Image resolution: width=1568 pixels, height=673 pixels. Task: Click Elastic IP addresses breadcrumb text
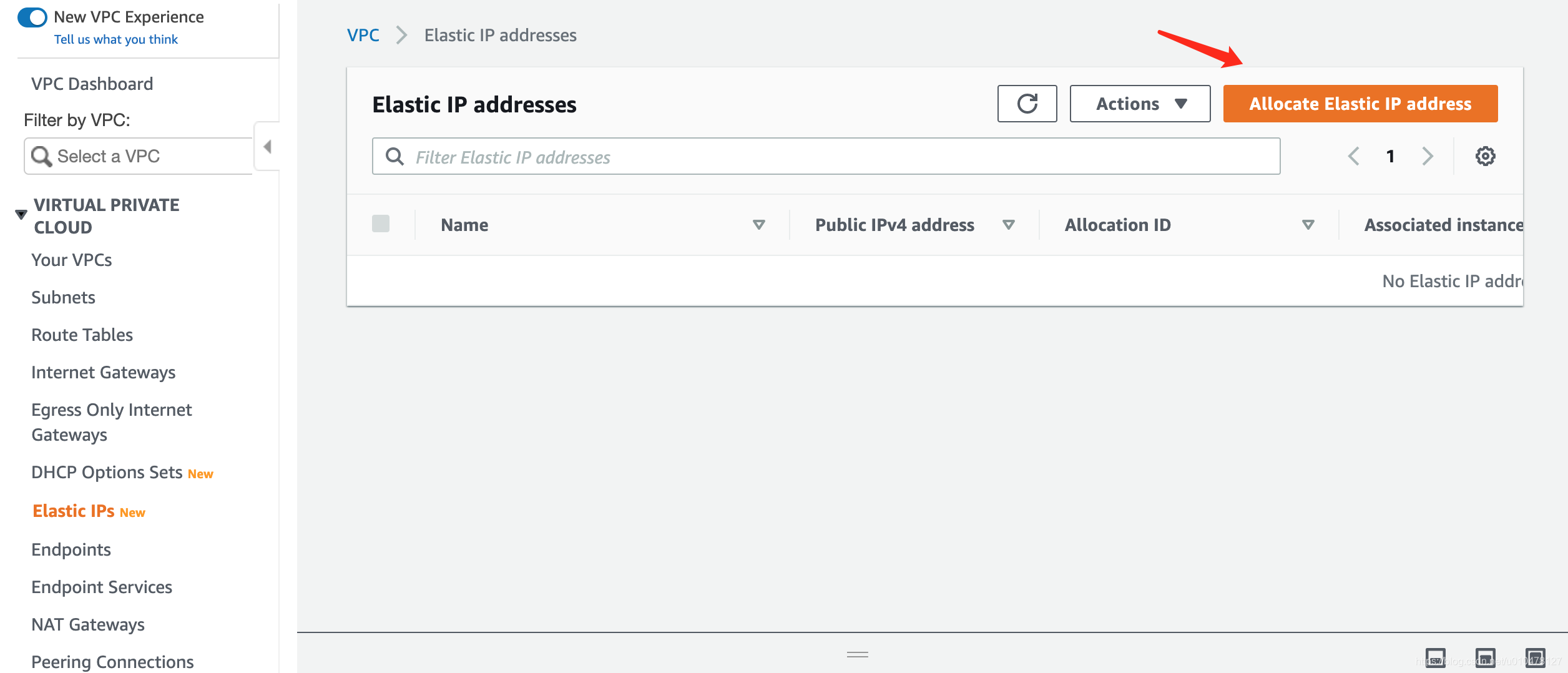click(x=500, y=35)
